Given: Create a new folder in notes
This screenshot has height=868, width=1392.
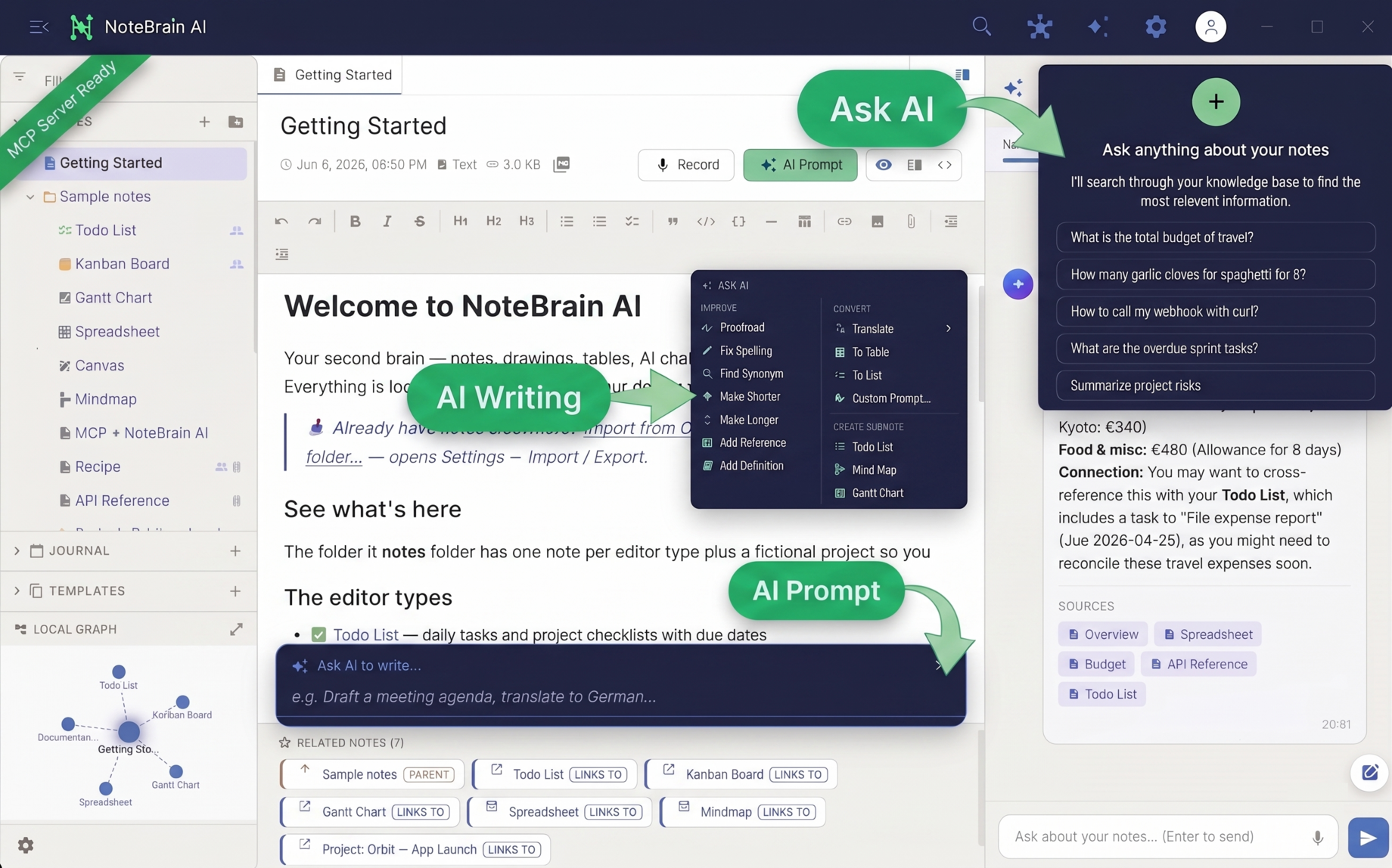Looking at the screenshot, I should [235, 122].
